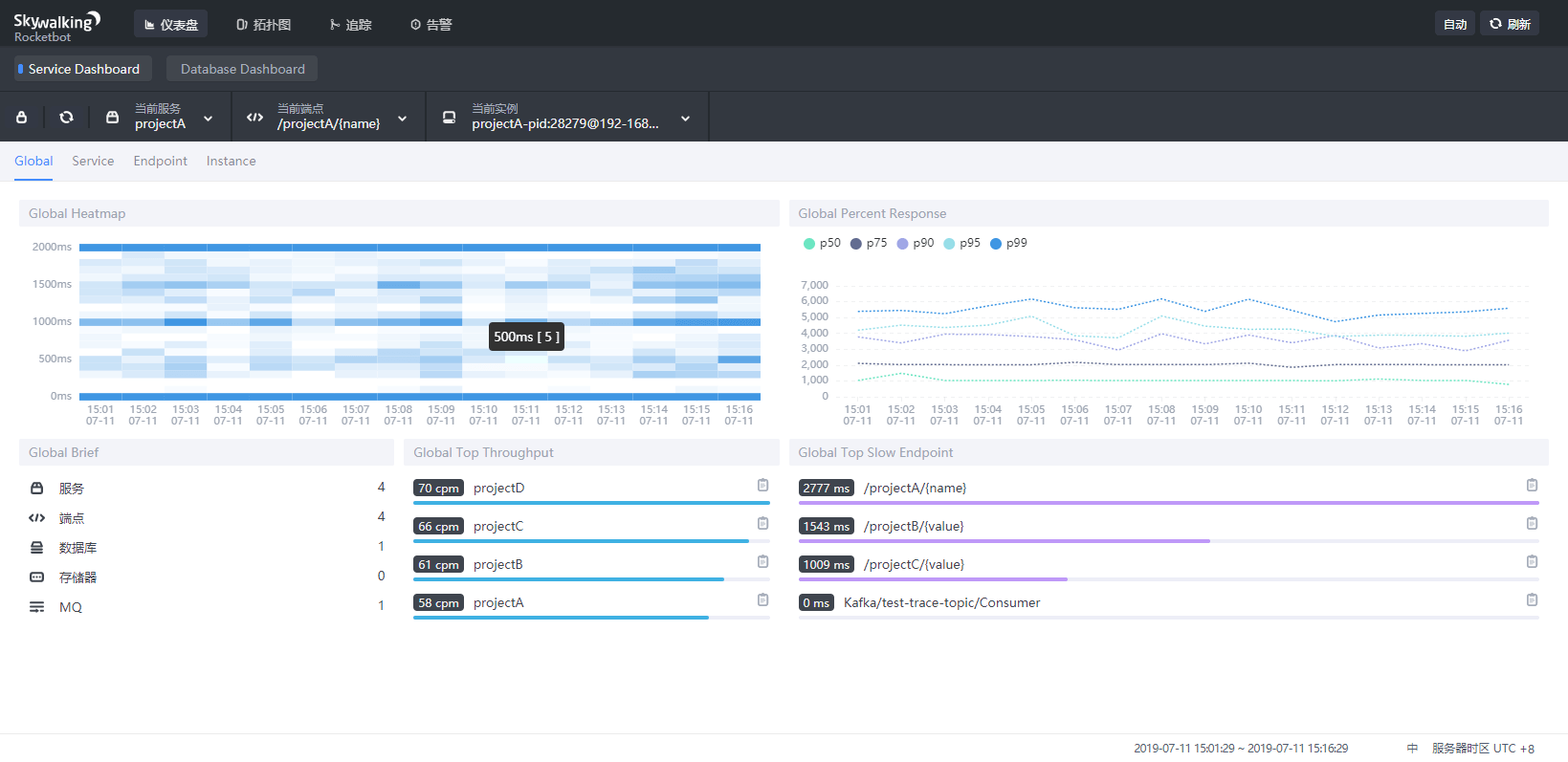The image size is (1568, 762).
Task: Click clipboard icon for /projectB/{value} endpoint
Action: pyautogui.click(x=1532, y=523)
